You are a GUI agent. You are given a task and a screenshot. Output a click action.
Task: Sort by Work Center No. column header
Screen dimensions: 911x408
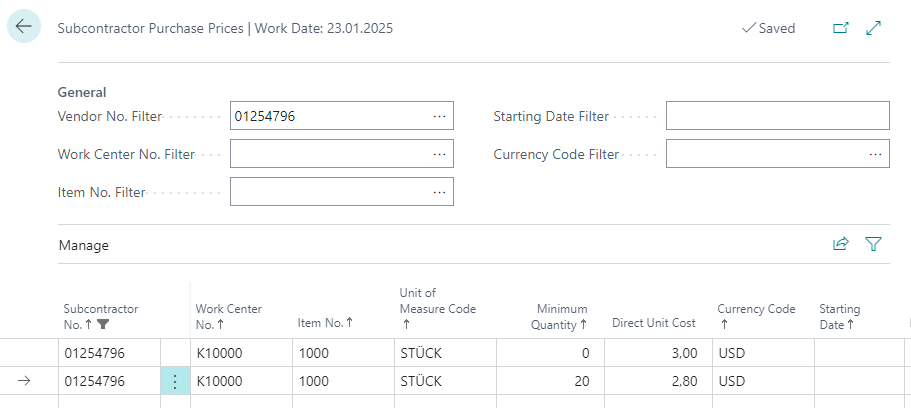[x=228, y=316]
